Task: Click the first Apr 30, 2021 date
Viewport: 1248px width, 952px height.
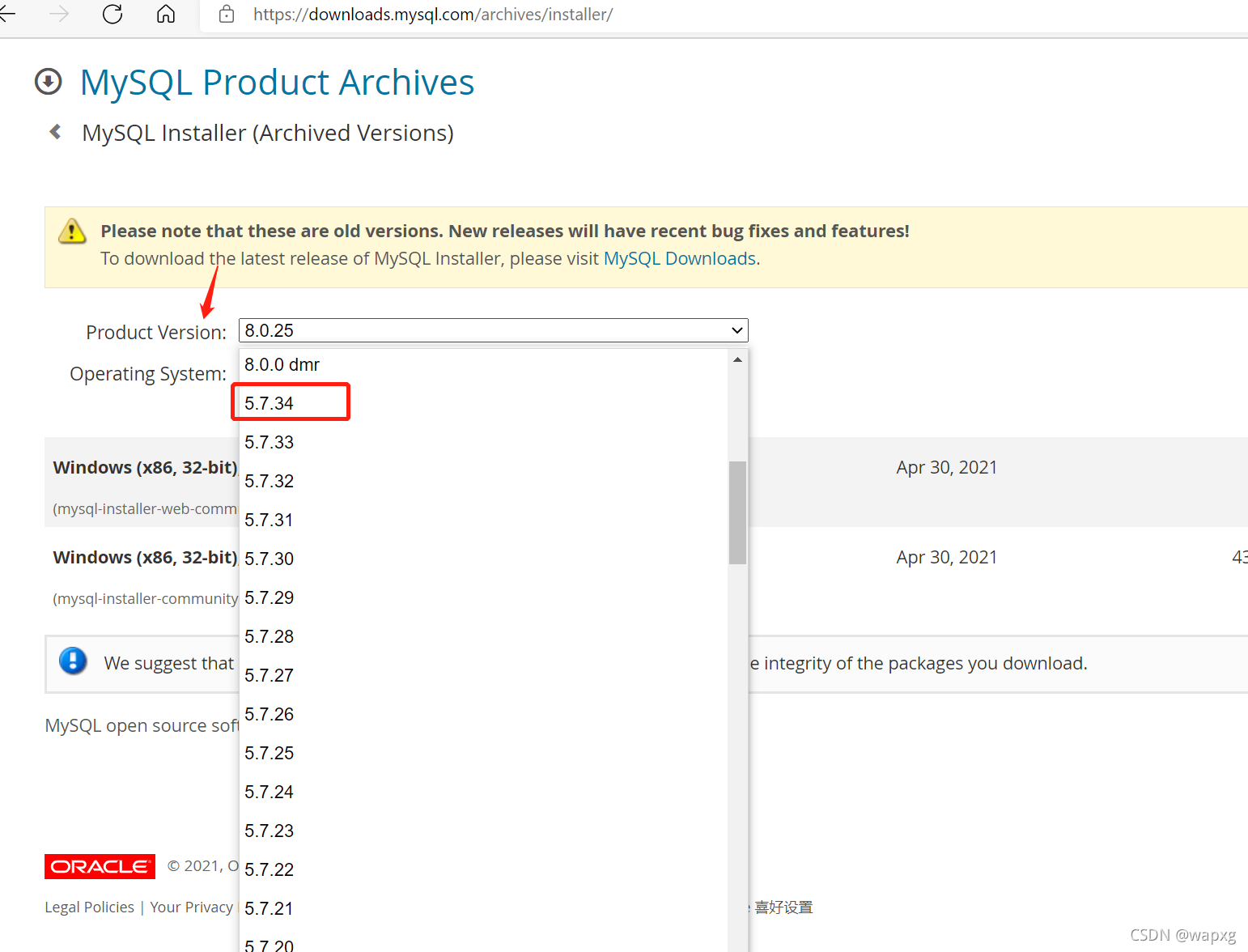Action: pyautogui.click(x=946, y=467)
